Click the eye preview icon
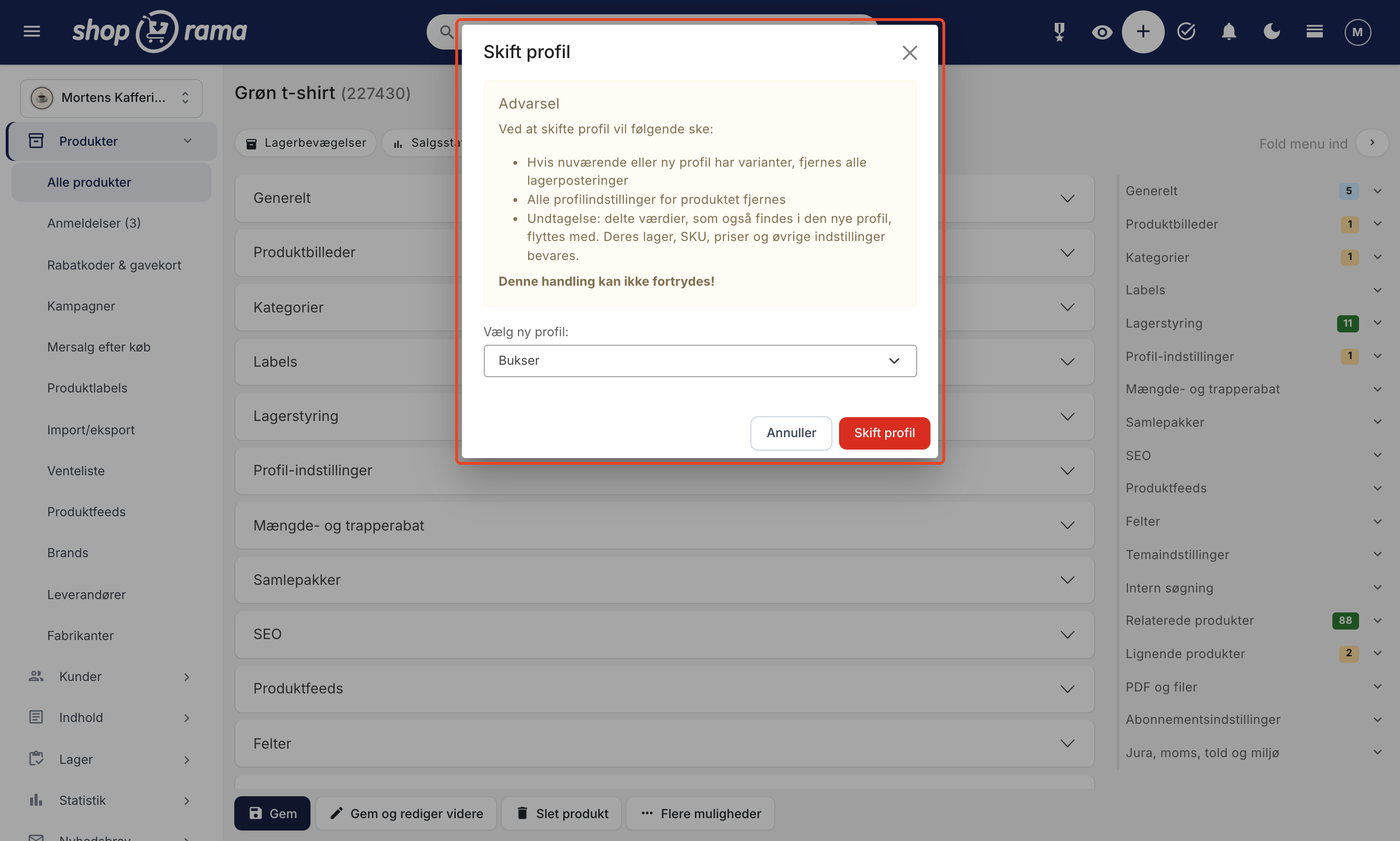This screenshot has height=841, width=1400. pyautogui.click(x=1102, y=32)
